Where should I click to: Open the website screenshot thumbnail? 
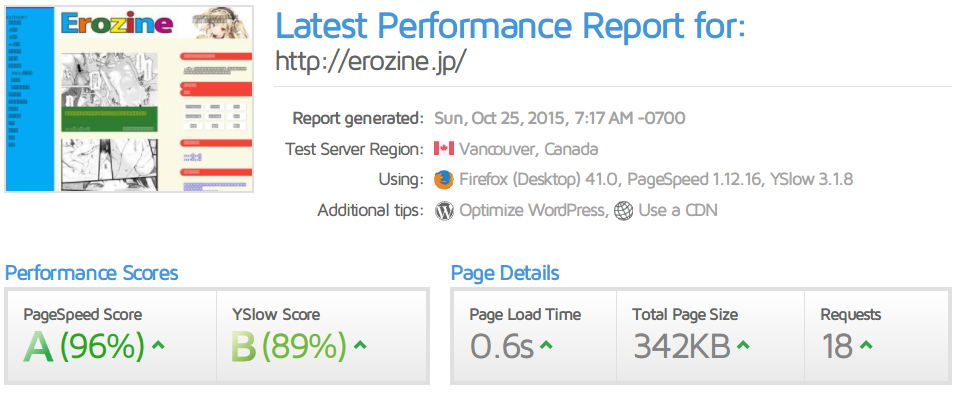click(129, 99)
